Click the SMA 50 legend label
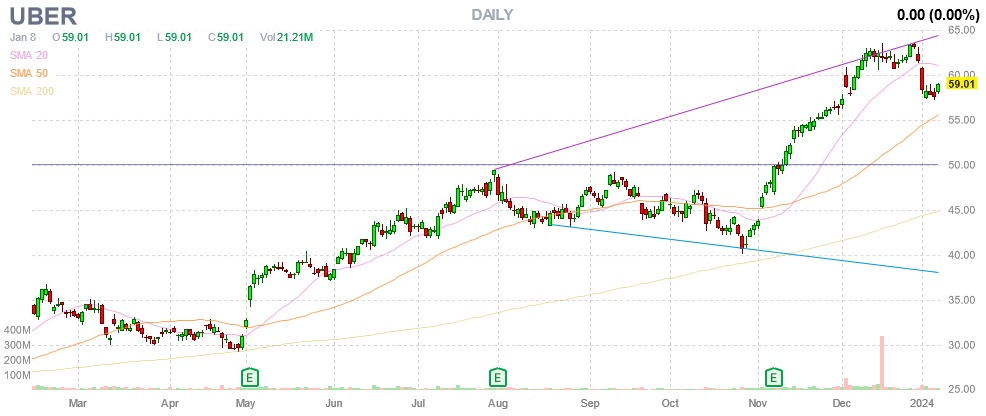This screenshot has width=986, height=416. (28, 74)
